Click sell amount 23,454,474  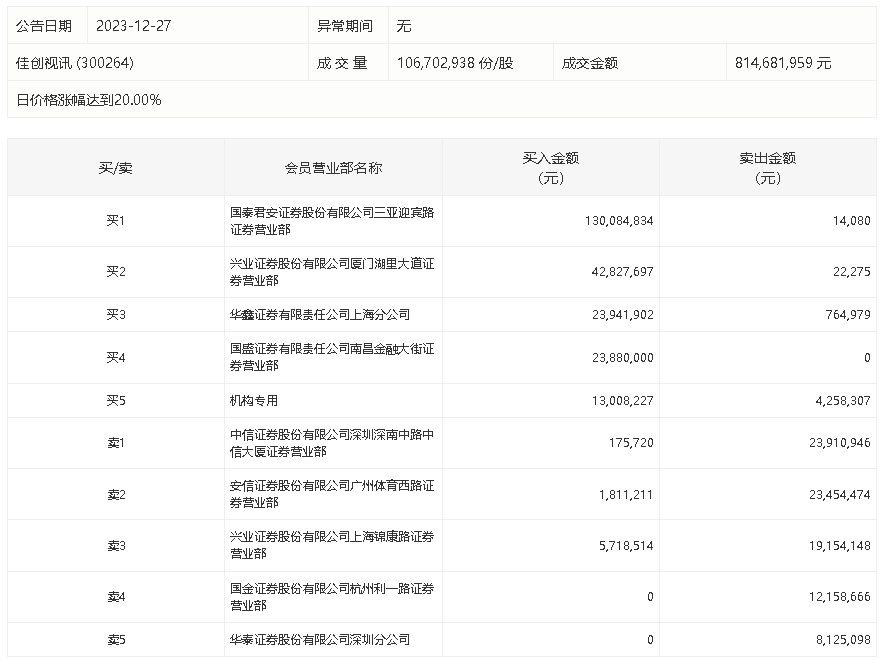tap(840, 494)
